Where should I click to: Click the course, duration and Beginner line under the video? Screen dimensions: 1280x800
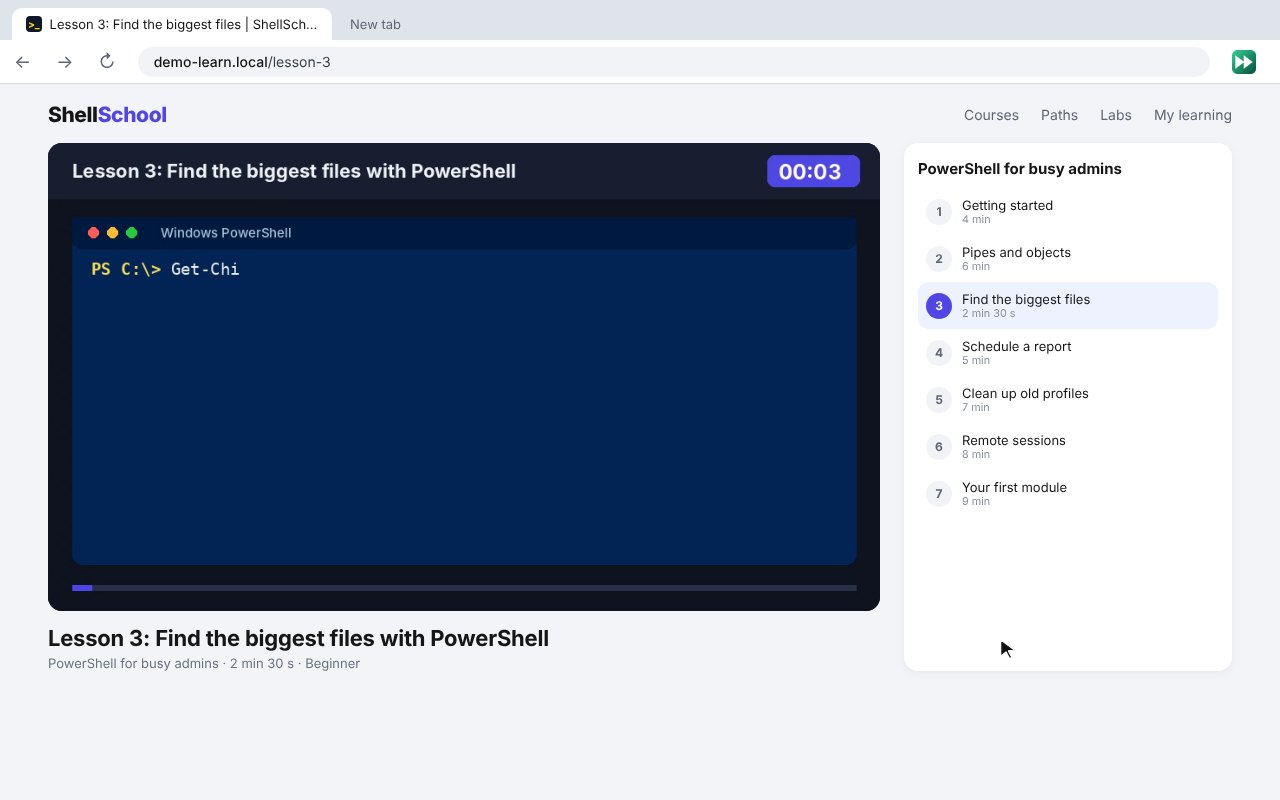point(204,663)
